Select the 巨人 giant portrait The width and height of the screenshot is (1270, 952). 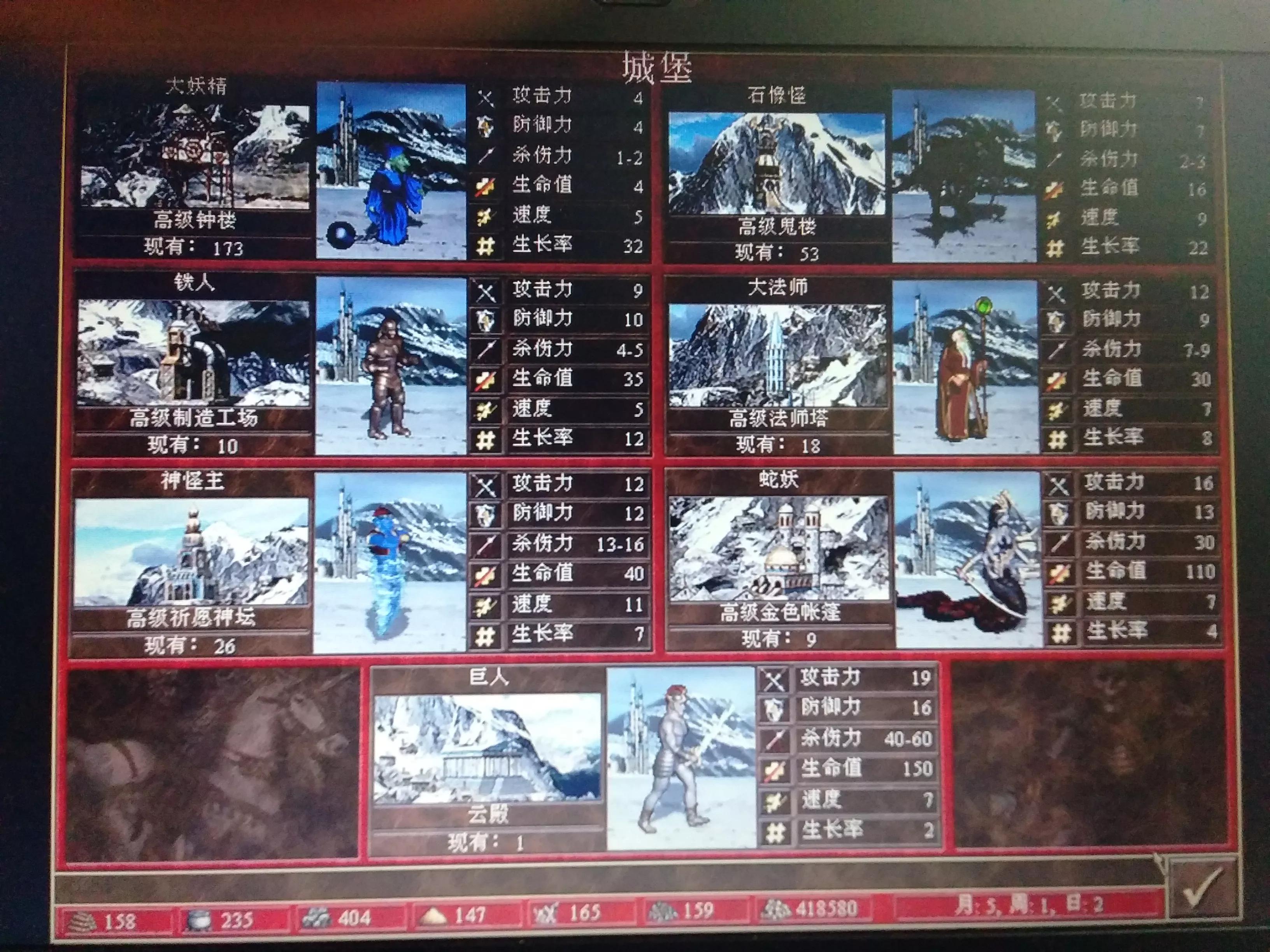tap(682, 759)
